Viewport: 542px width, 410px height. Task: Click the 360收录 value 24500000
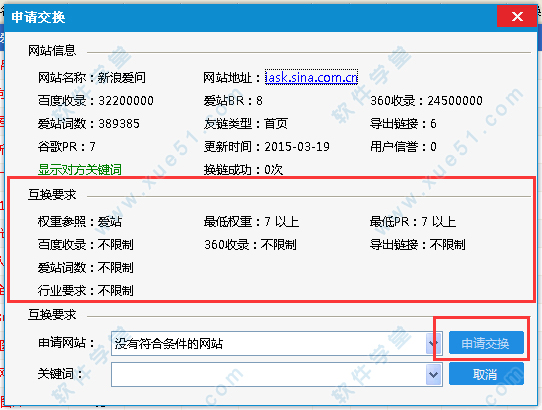(x=455, y=101)
